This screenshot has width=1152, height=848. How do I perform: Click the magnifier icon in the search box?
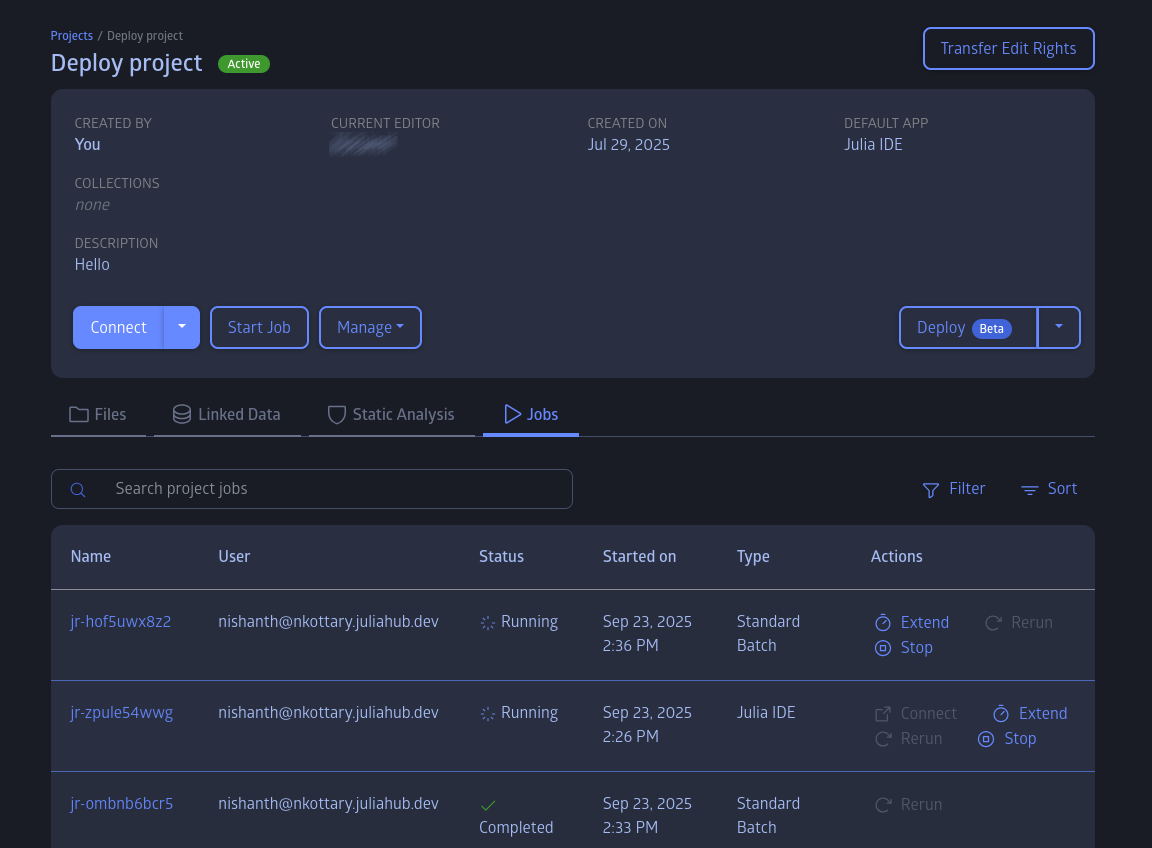(78, 490)
